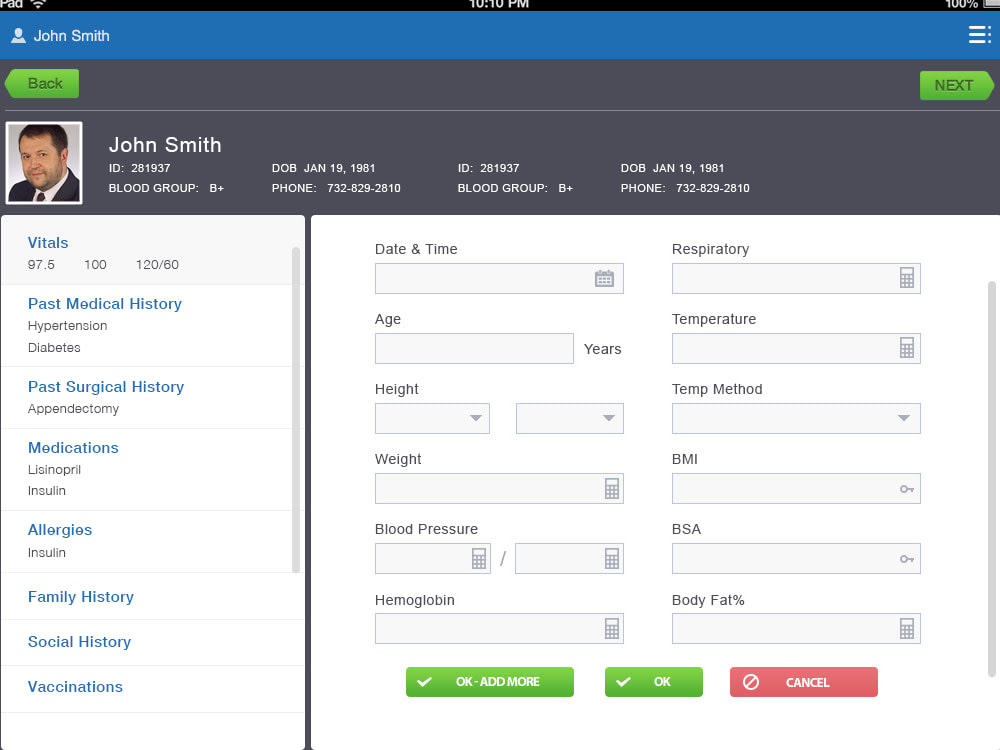Open calculator icon in diastolic Blood Pressure field

coord(612,559)
